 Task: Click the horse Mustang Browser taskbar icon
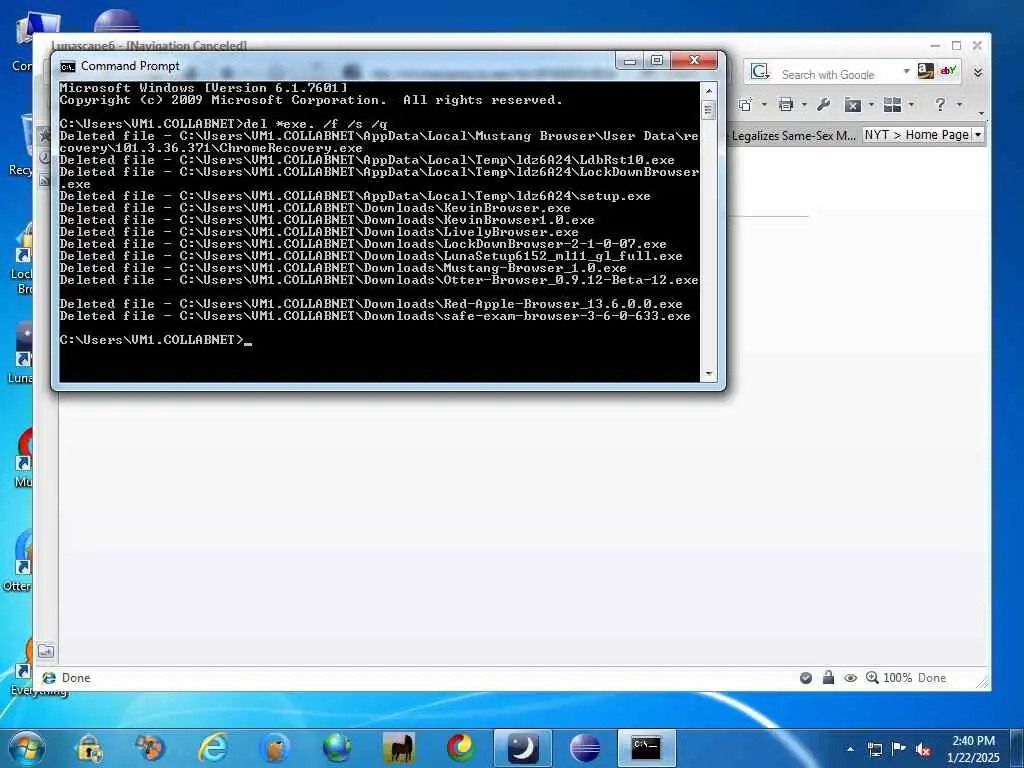pyautogui.click(x=399, y=748)
